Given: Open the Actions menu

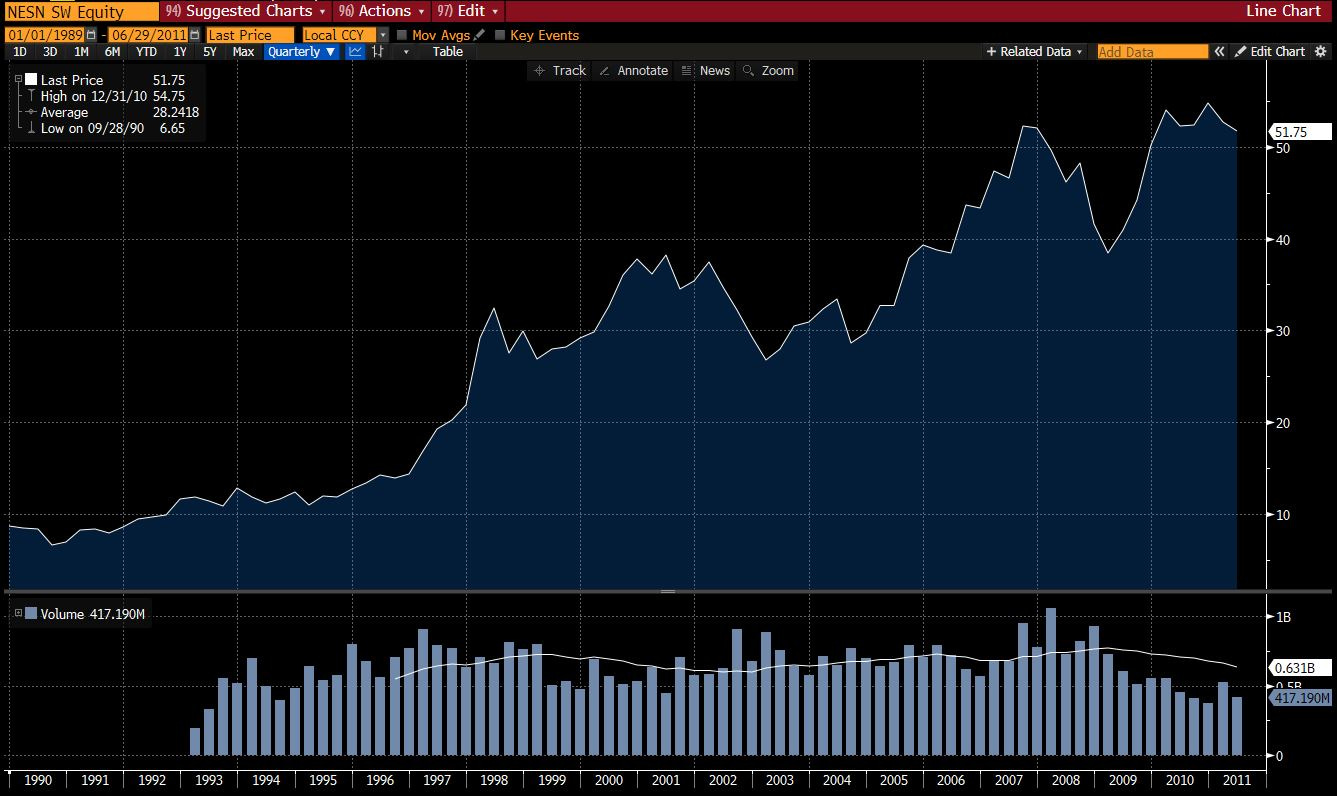Looking at the screenshot, I should pyautogui.click(x=382, y=11).
